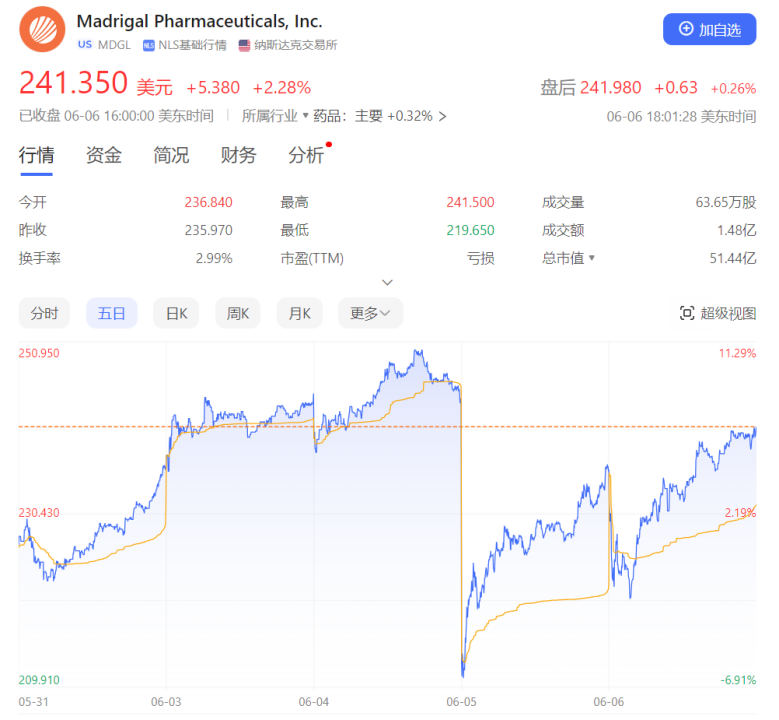Open the 财务 tab
This screenshot has height=720, width=779.
point(238,155)
